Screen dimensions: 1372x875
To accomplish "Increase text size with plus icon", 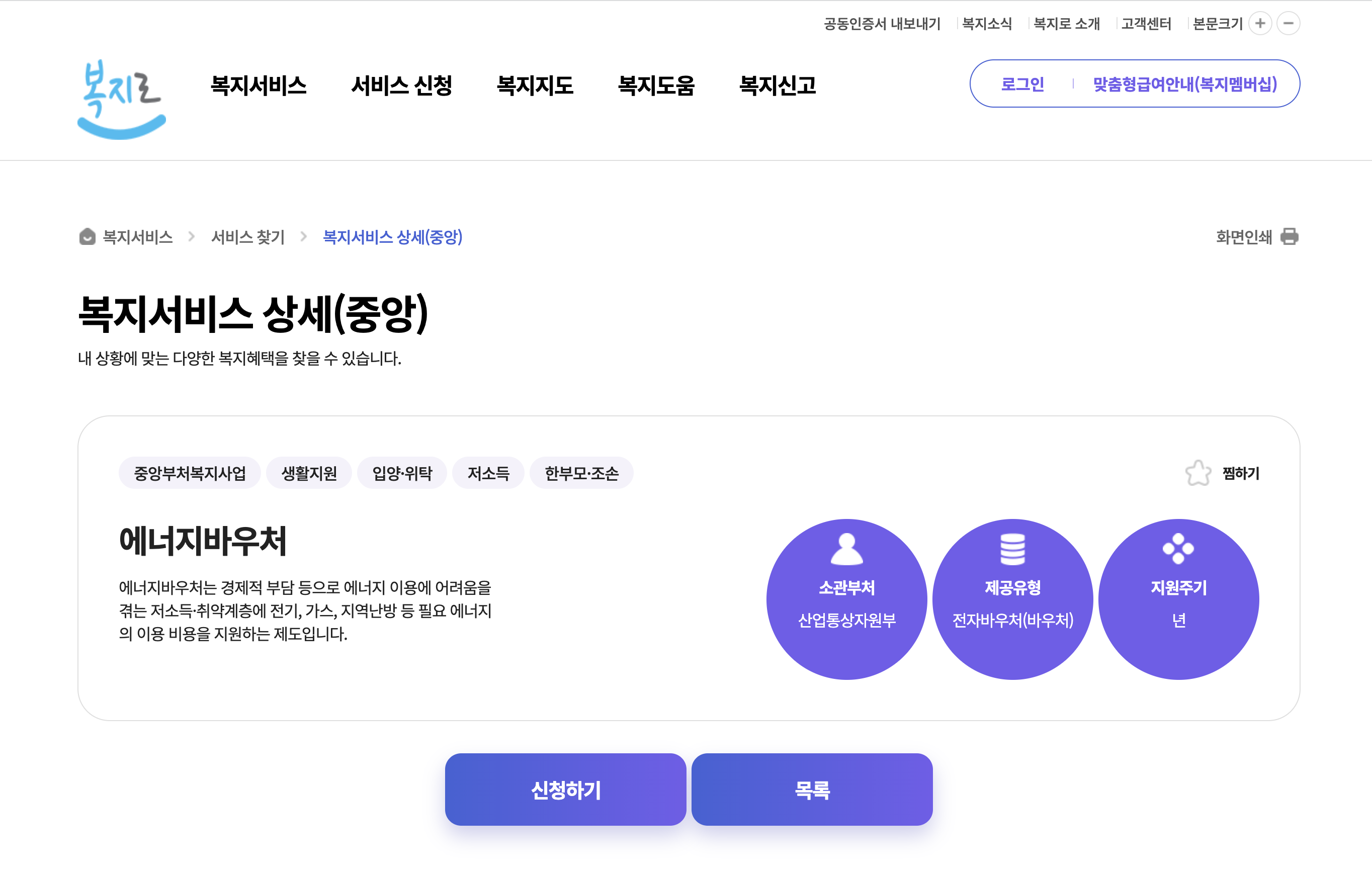I will [1260, 23].
